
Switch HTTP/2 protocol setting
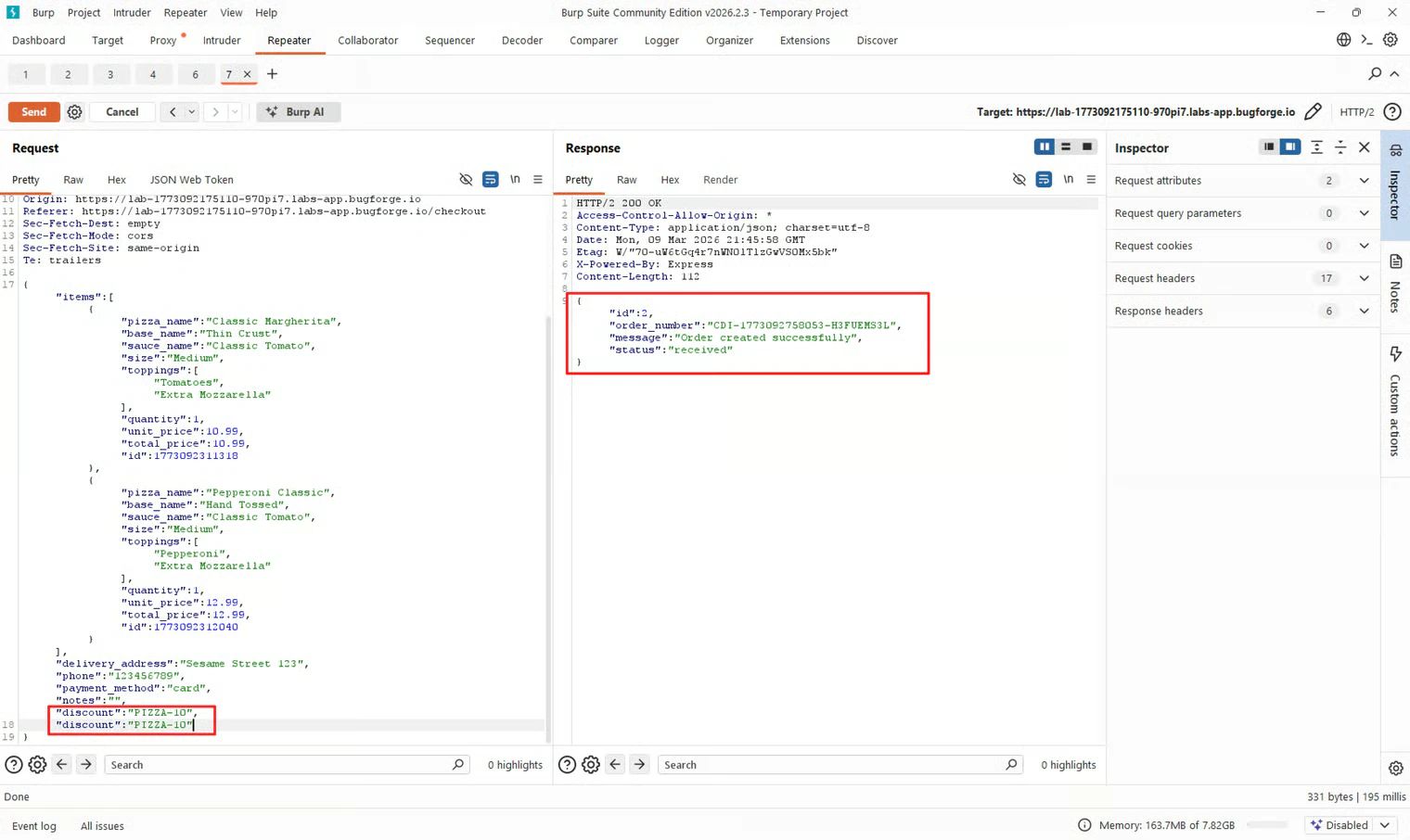tap(1357, 112)
